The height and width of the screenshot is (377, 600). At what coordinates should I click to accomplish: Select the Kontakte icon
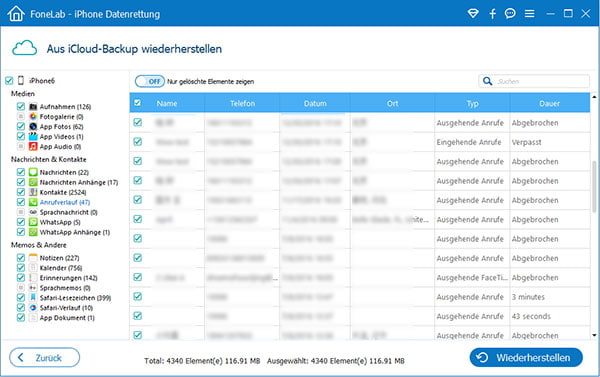33,192
